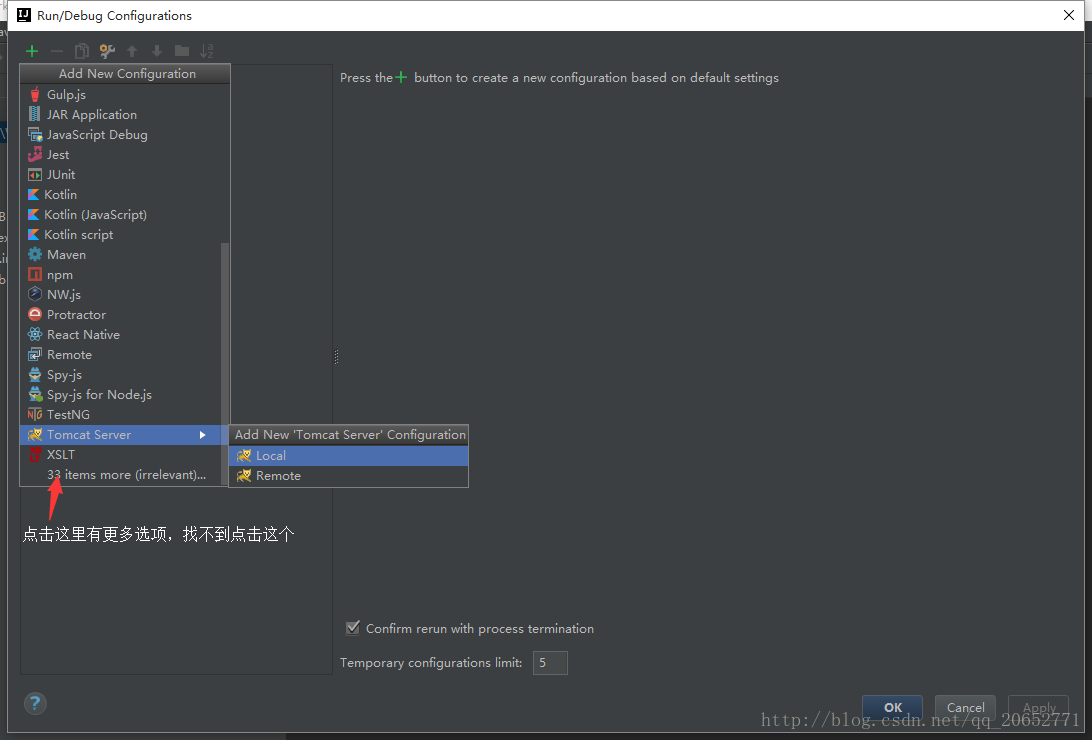Click the Remote configuration icon
This screenshot has height=740, width=1092.
coord(35,355)
